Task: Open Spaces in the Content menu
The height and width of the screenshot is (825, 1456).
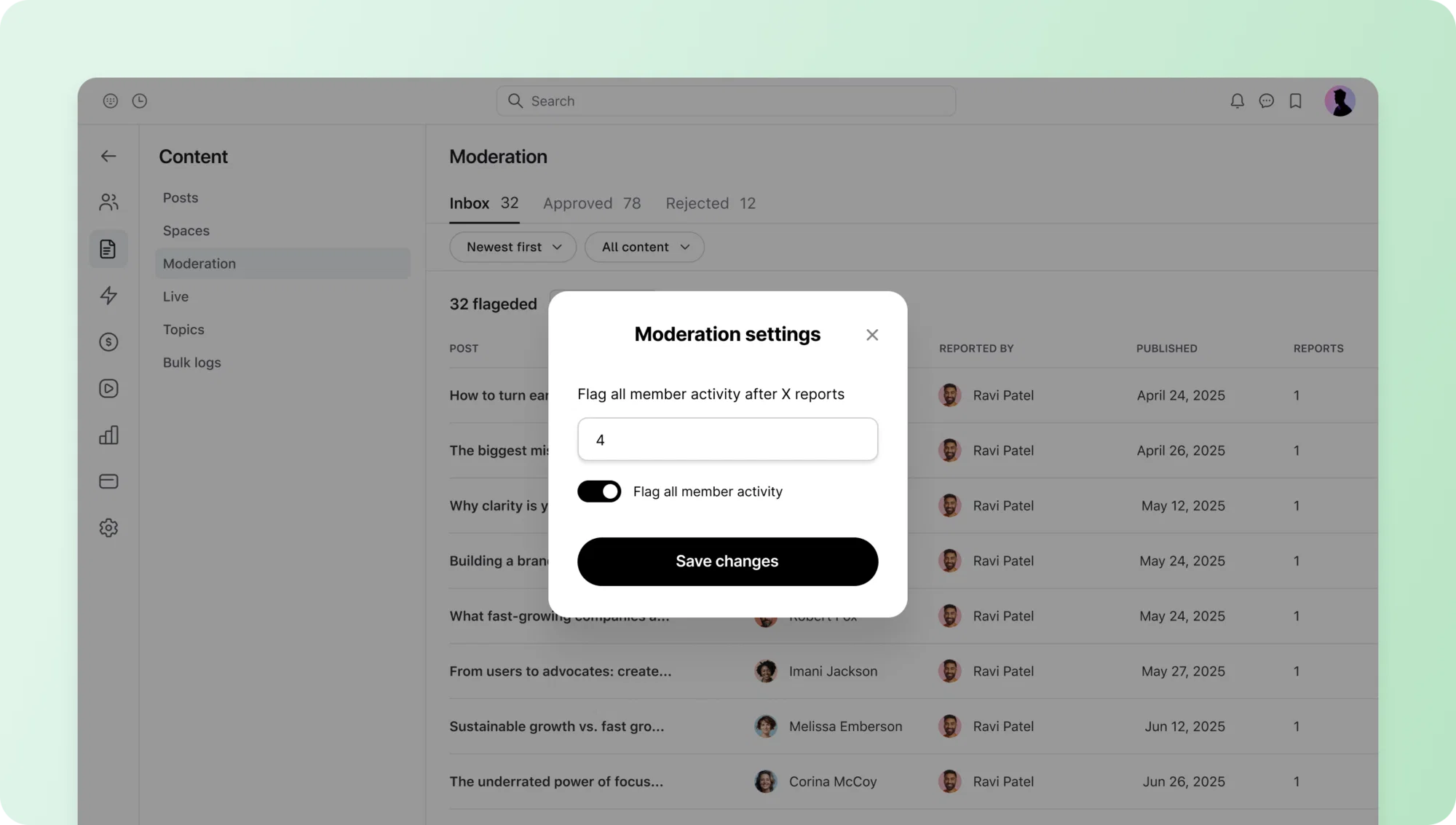Action: tap(186, 231)
